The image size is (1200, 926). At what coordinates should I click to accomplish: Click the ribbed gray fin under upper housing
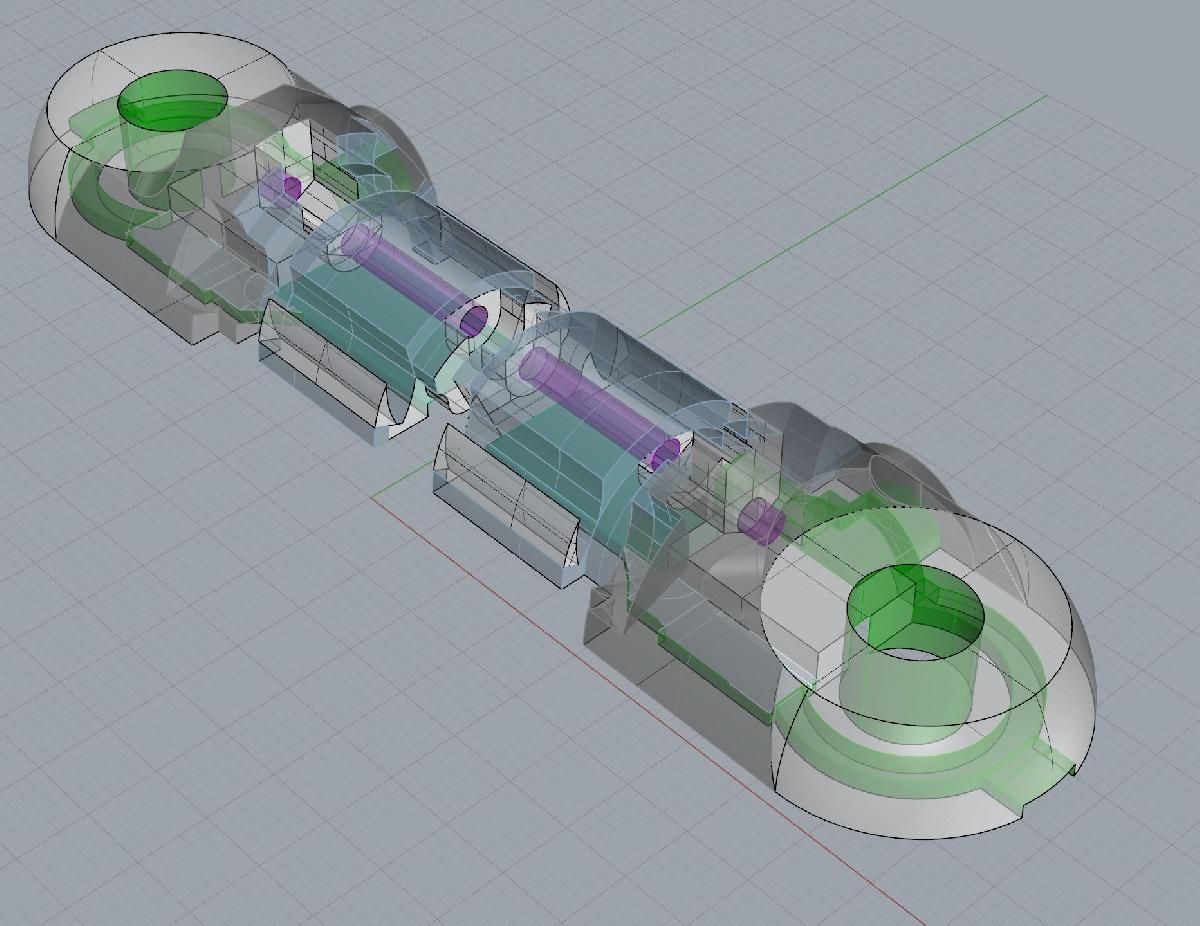point(320,375)
